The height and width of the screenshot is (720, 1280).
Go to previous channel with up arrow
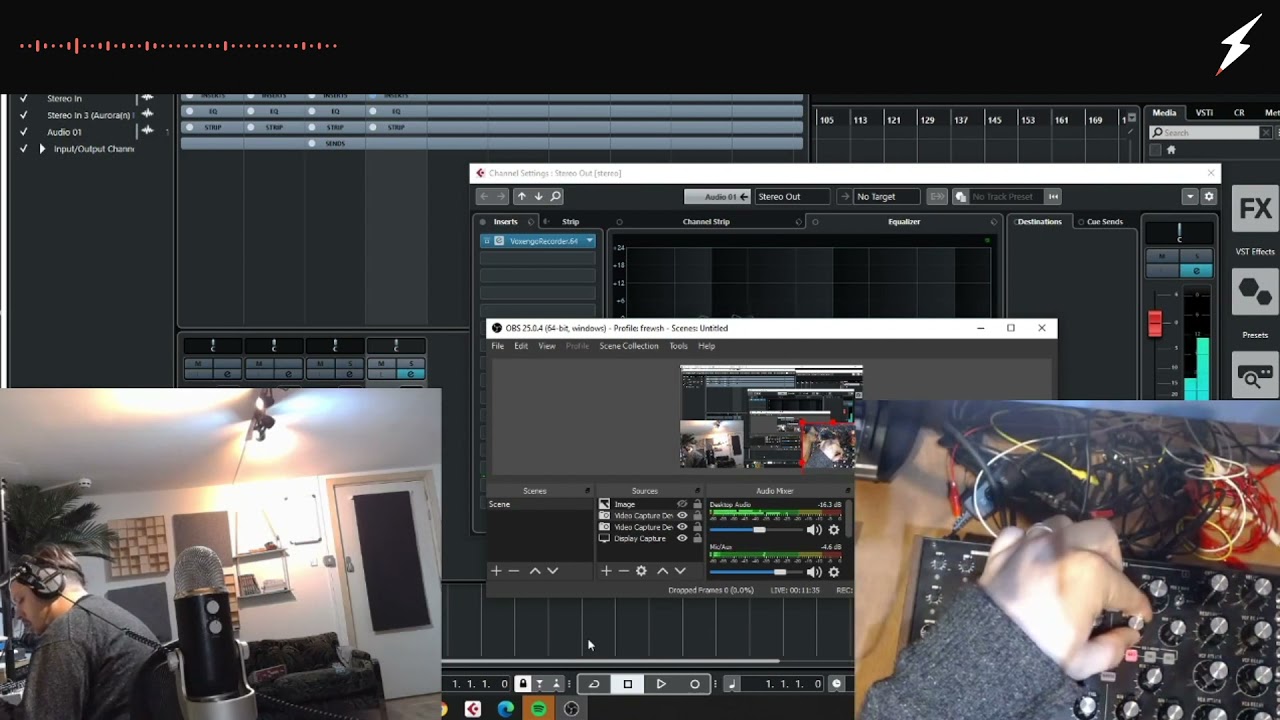coord(521,196)
